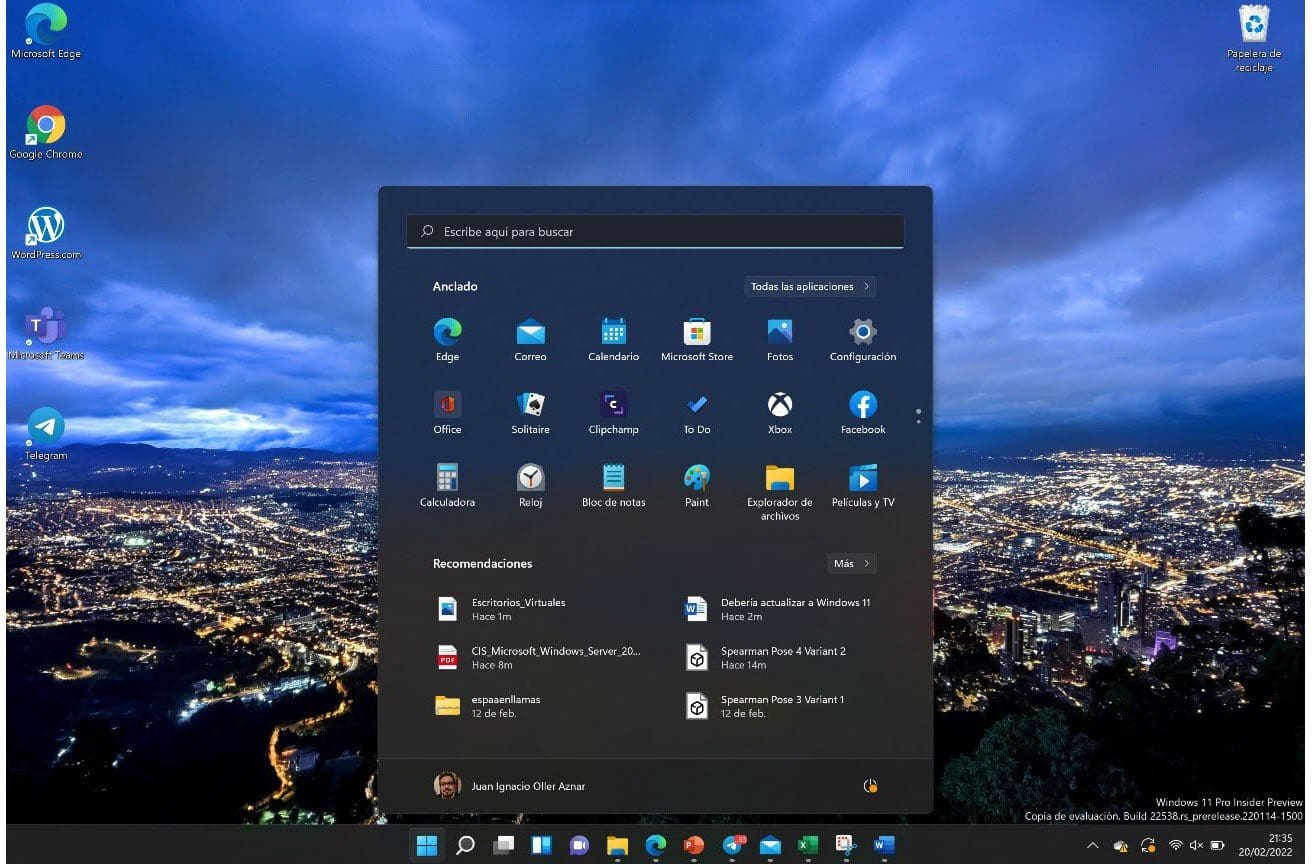Viewport: 1314px width, 864px height.
Task: Open Debería actualizar a Windows 11 document
Action: pyautogui.click(x=780, y=609)
